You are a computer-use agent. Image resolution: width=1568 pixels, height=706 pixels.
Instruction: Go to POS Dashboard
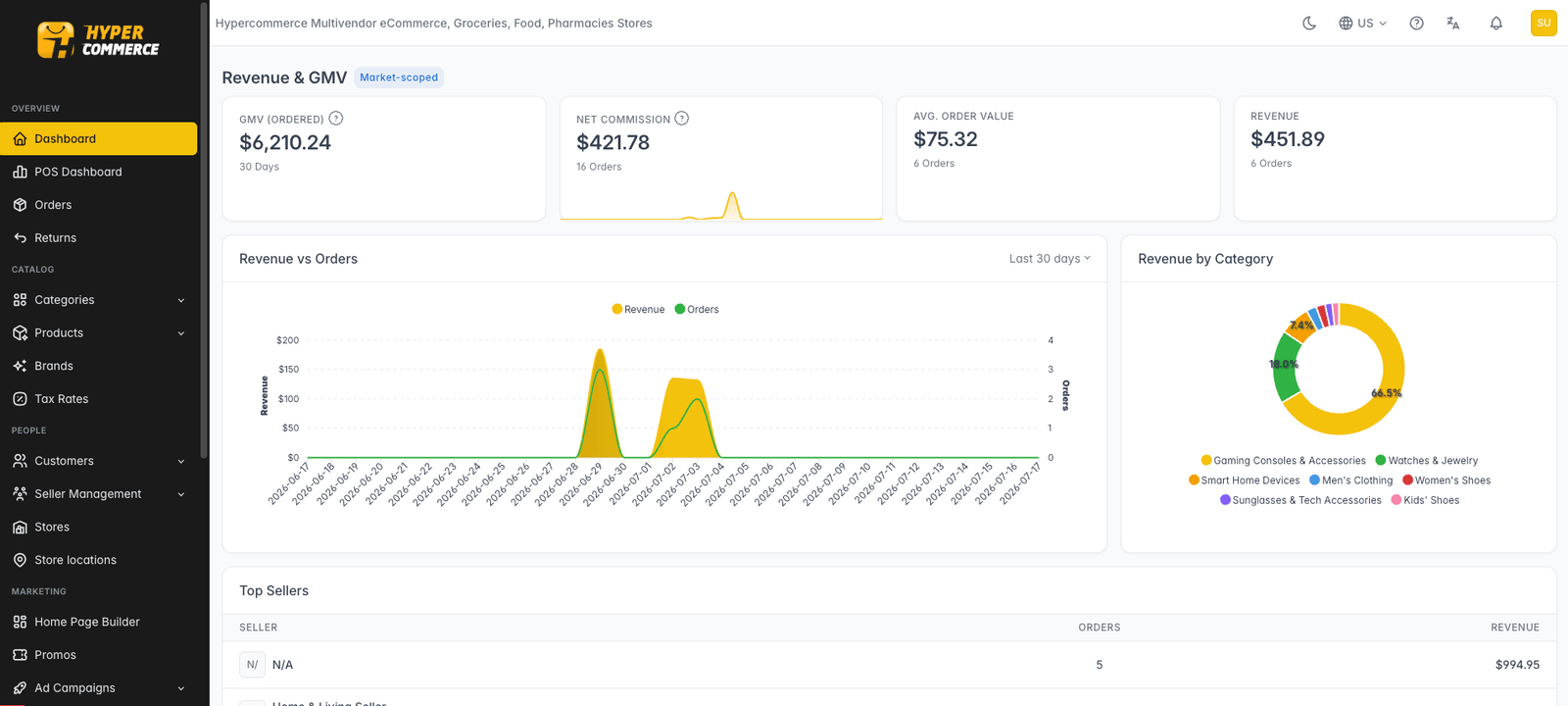[98, 172]
